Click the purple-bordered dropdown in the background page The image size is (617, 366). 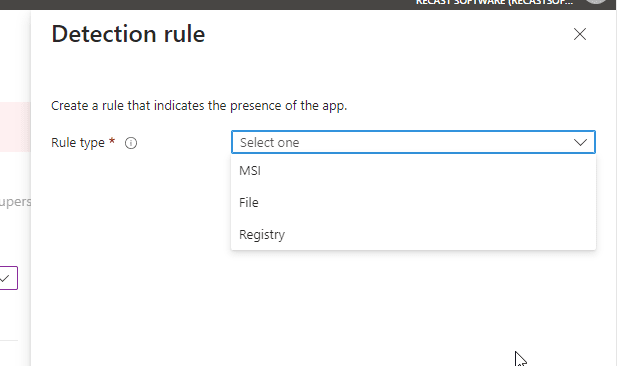[x=9, y=278]
